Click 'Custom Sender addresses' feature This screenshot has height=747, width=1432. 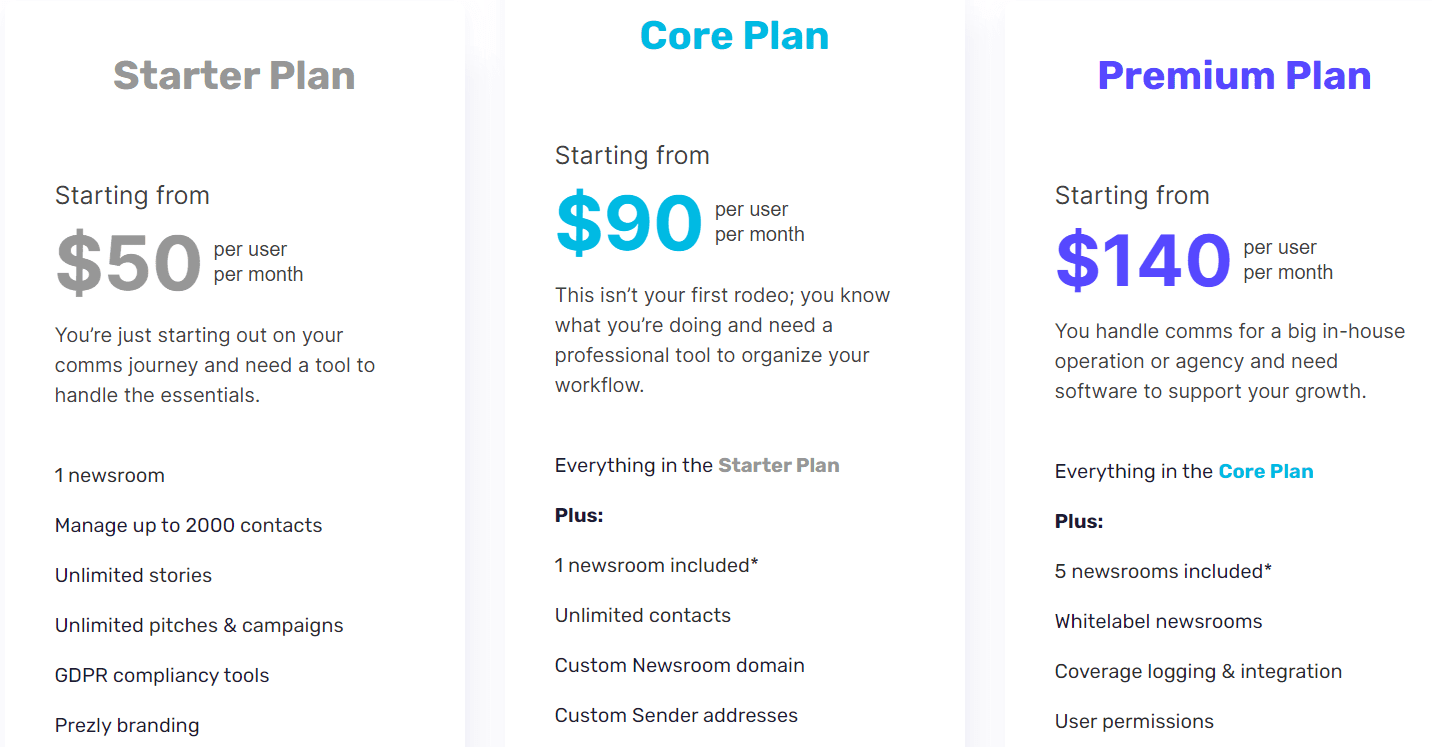[677, 715]
